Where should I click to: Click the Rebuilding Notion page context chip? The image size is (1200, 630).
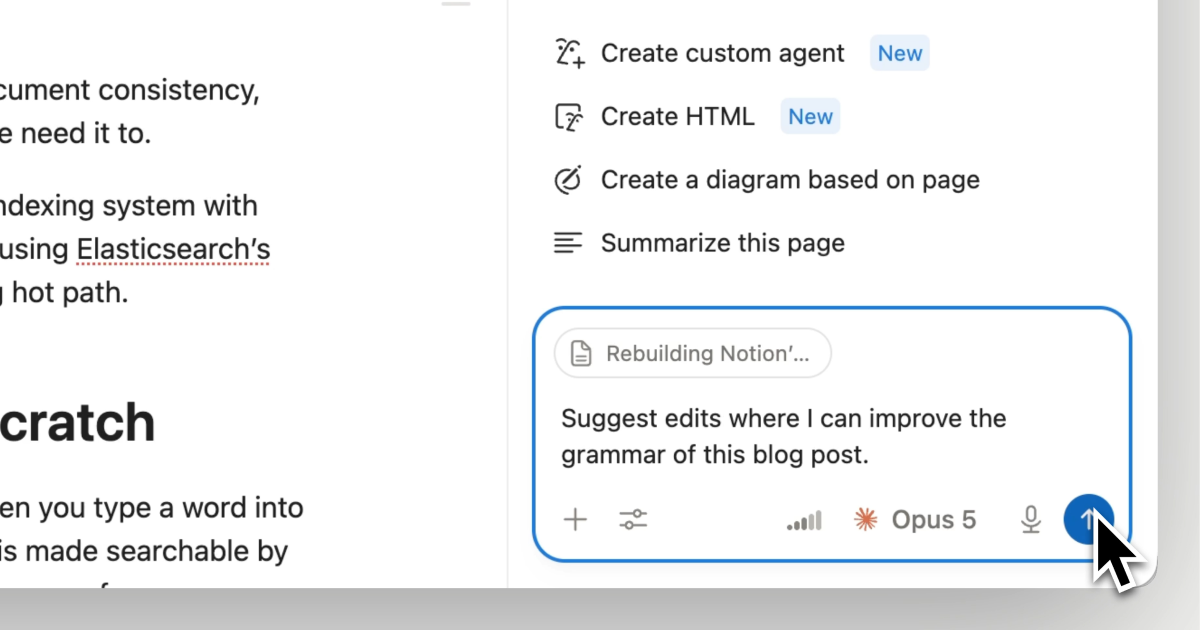point(693,353)
